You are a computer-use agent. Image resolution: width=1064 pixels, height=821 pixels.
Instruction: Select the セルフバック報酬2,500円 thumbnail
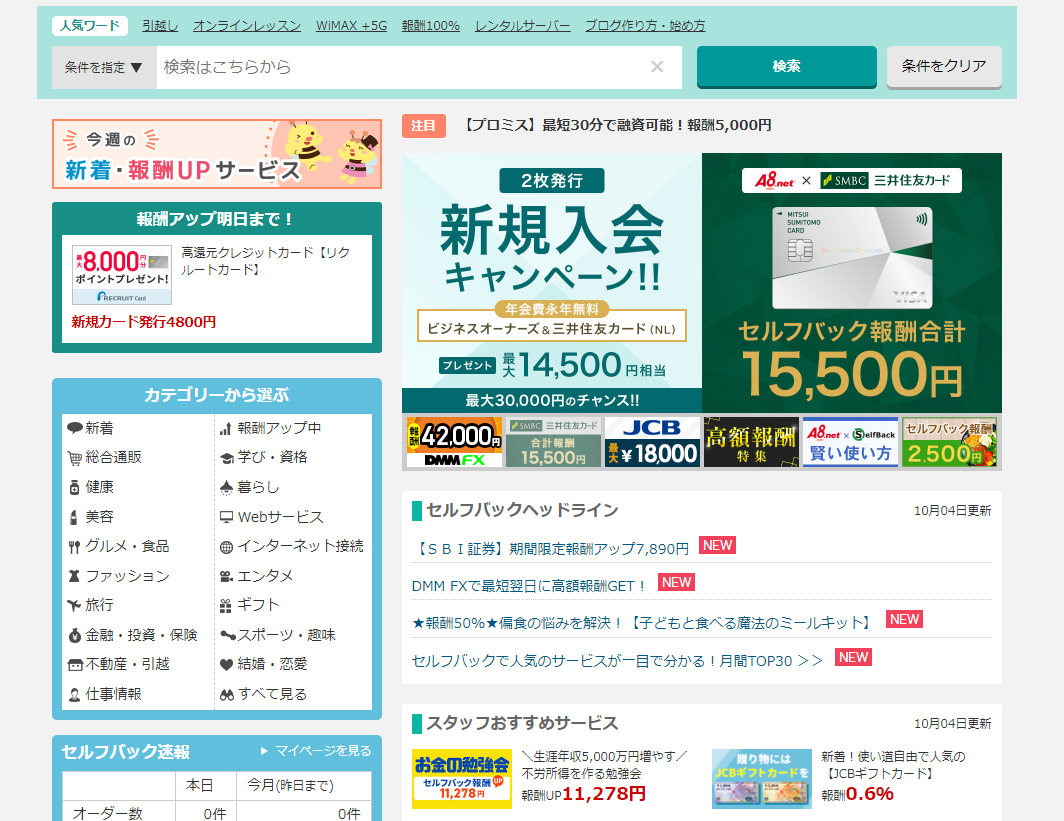(949, 442)
